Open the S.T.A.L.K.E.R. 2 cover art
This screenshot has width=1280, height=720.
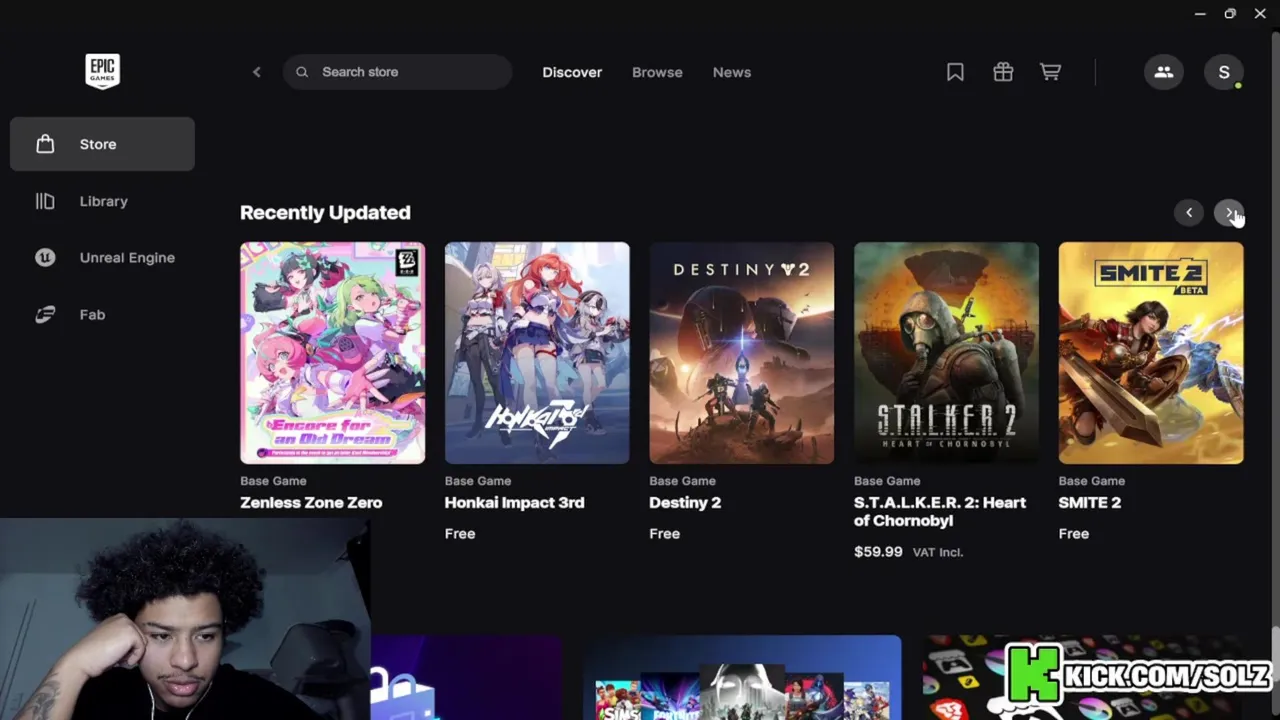click(946, 353)
